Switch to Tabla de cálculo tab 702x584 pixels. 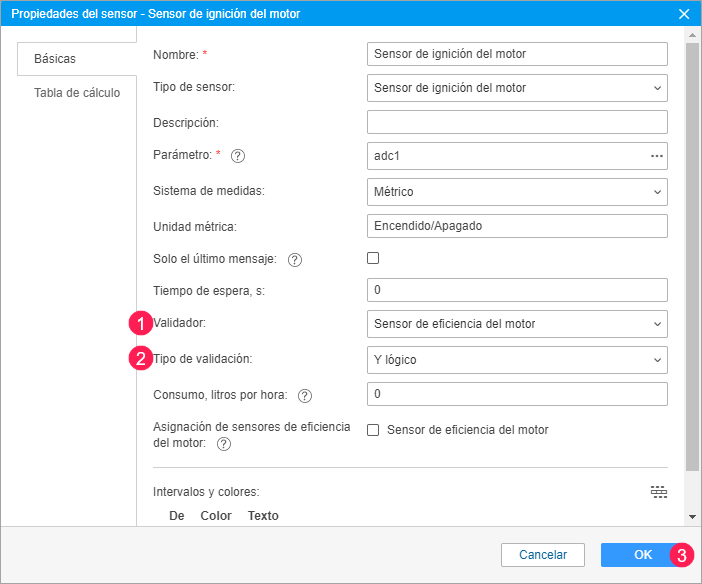[77, 93]
